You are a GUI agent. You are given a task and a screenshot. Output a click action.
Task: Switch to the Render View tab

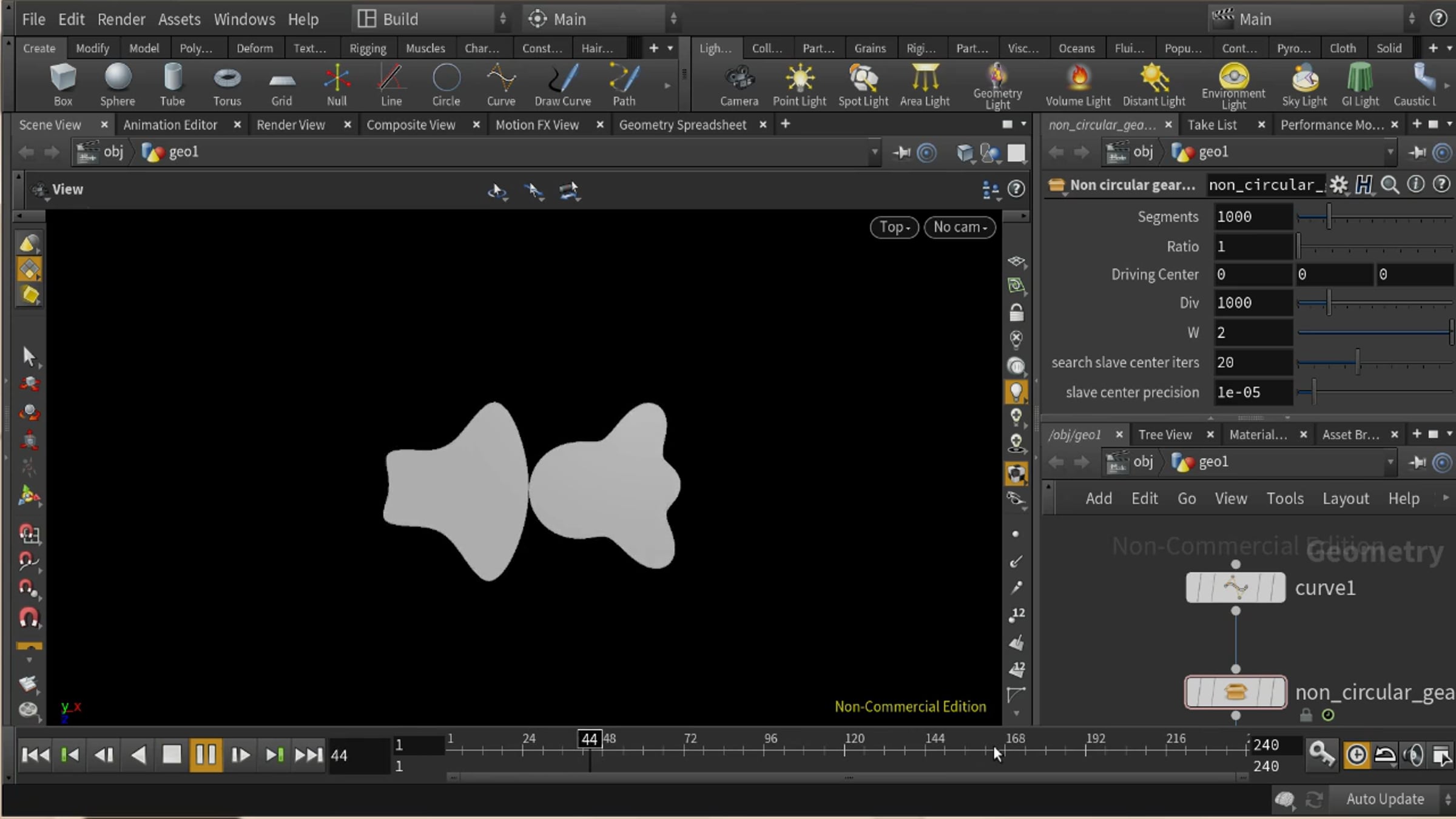(291, 124)
